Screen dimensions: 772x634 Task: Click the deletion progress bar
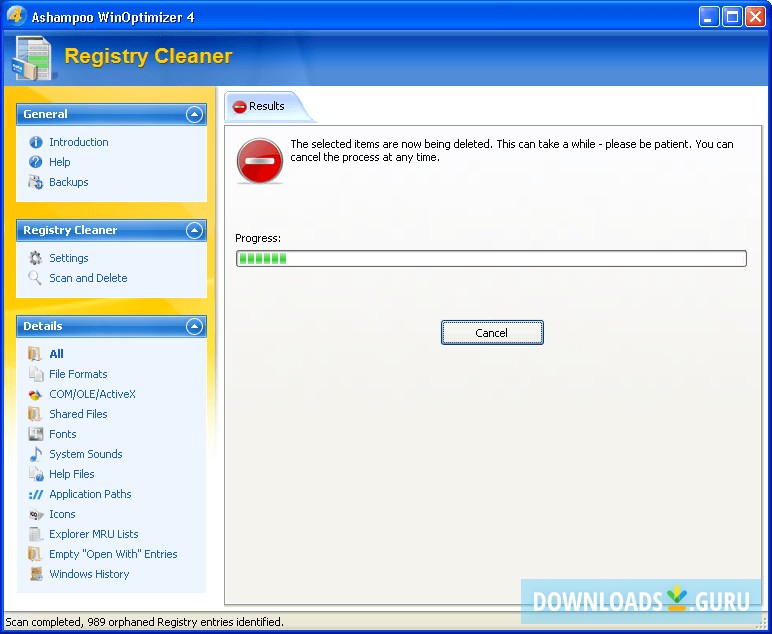tap(491, 258)
